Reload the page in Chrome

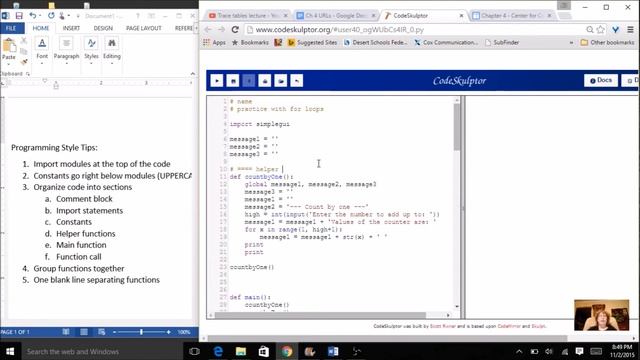click(x=235, y=29)
